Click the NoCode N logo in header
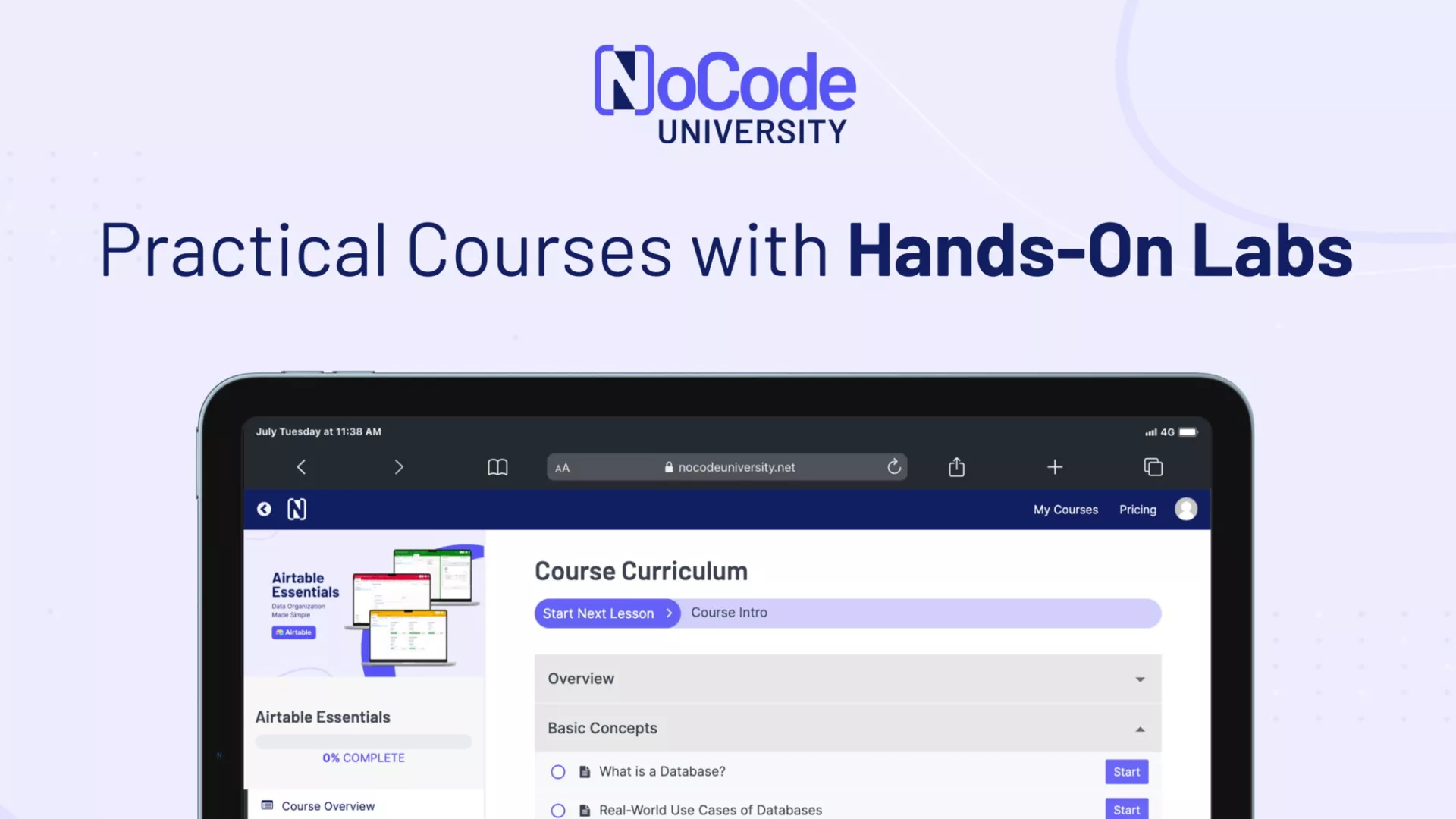Screen dimensions: 1456x819 click(297, 510)
